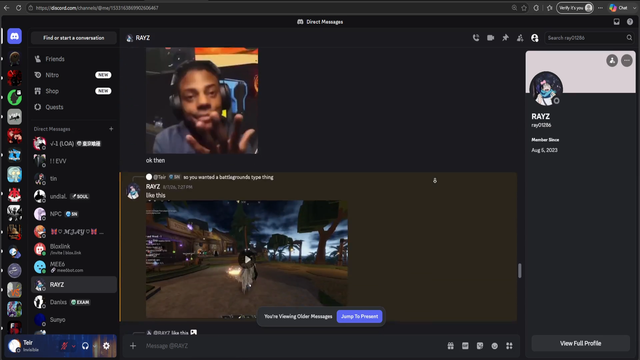Open the DM with NPC

click(x=74, y=214)
